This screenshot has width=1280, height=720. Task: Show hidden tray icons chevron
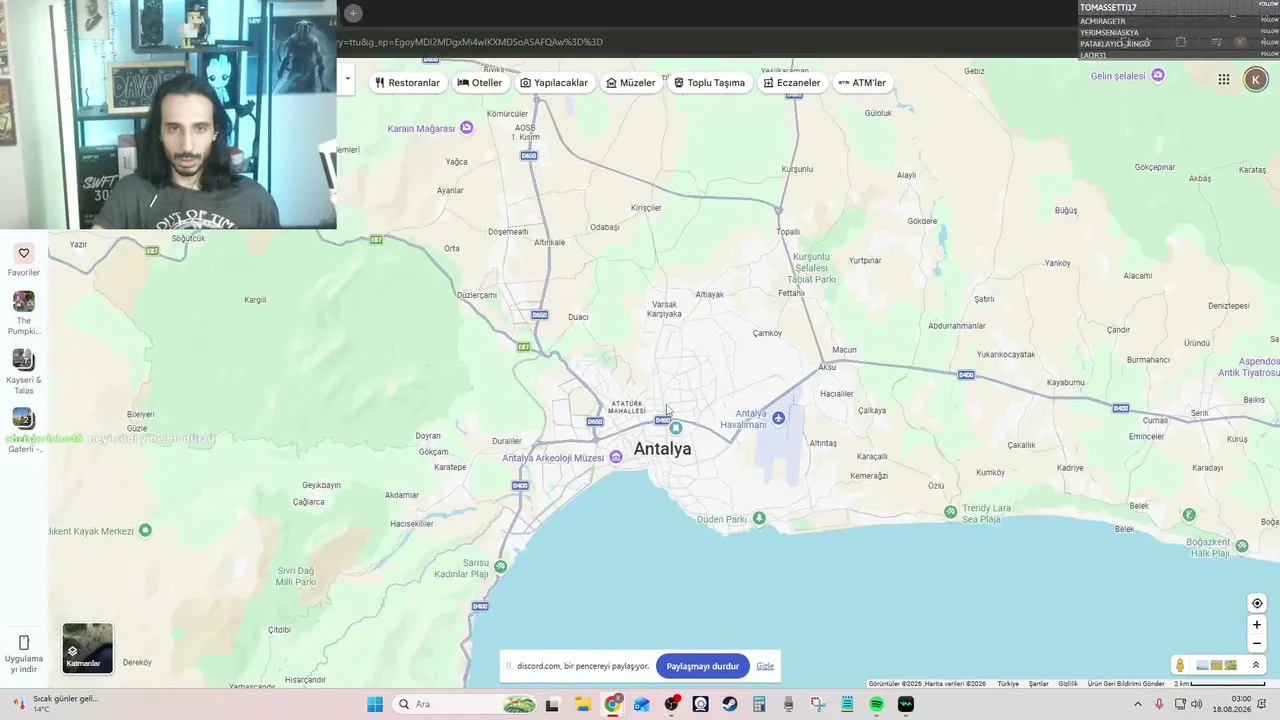(x=1139, y=704)
